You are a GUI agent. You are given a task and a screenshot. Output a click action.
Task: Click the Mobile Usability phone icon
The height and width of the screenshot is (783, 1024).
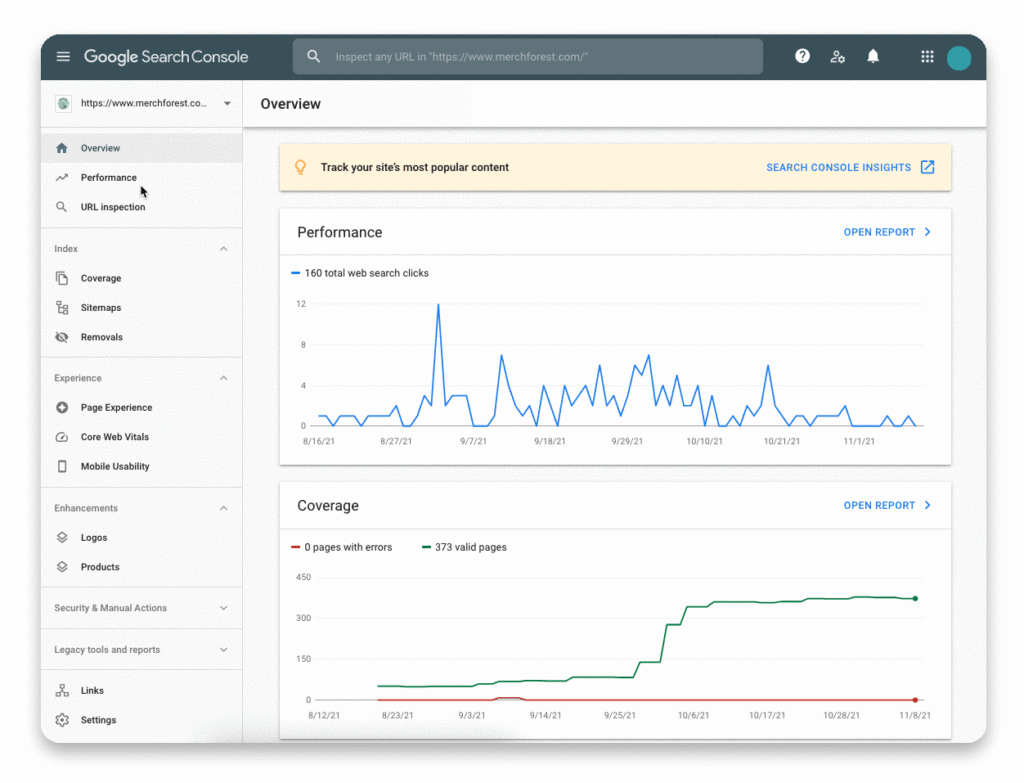pos(62,466)
